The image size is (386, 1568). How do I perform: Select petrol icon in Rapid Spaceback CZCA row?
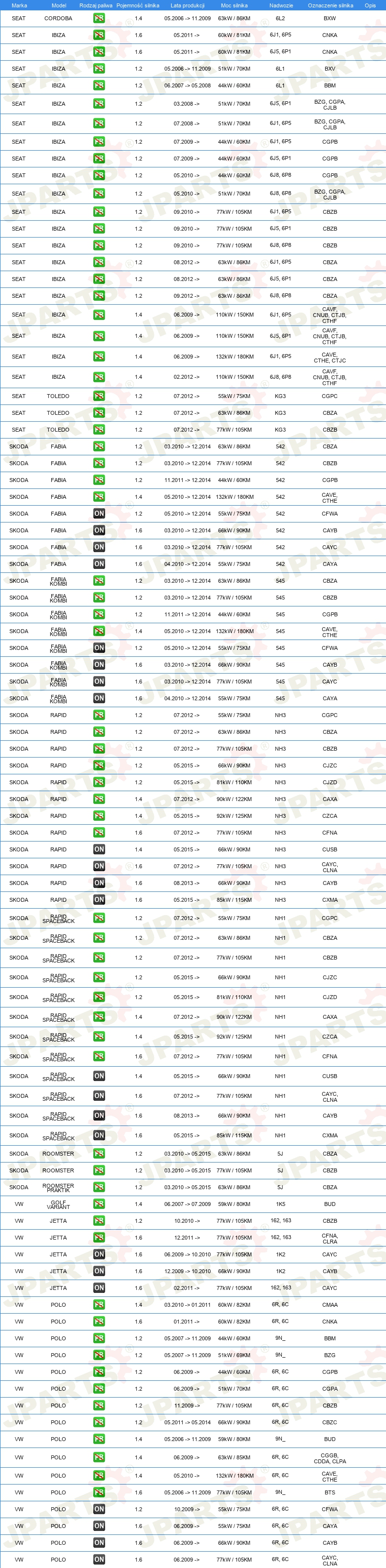coord(99,1037)
